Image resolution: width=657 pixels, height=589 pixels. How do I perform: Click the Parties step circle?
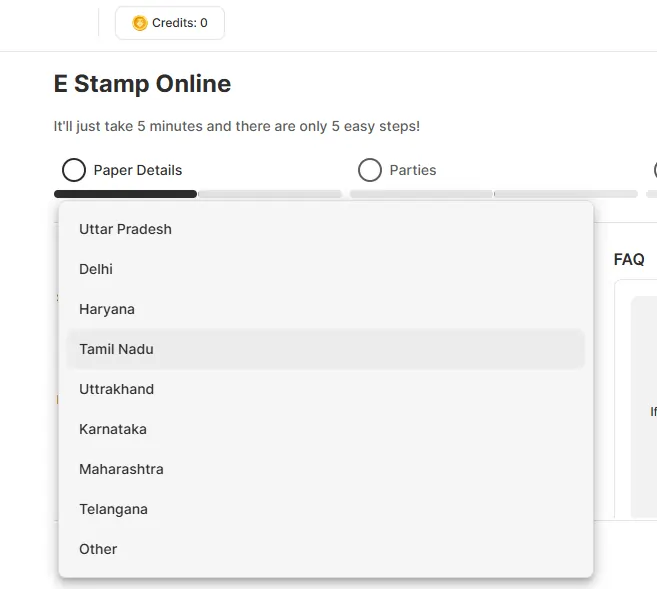click(x=370, y=170)
